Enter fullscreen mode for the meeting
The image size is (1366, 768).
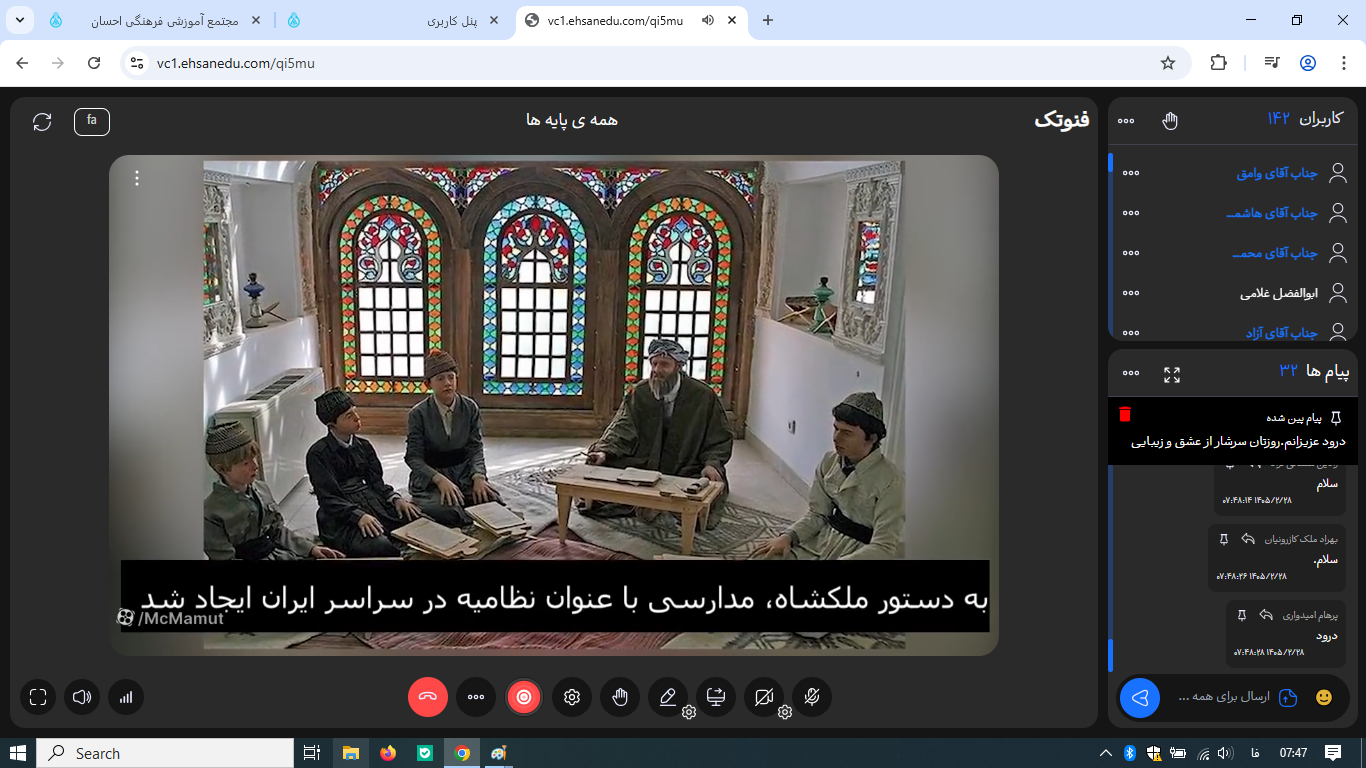tap(38, 697)
